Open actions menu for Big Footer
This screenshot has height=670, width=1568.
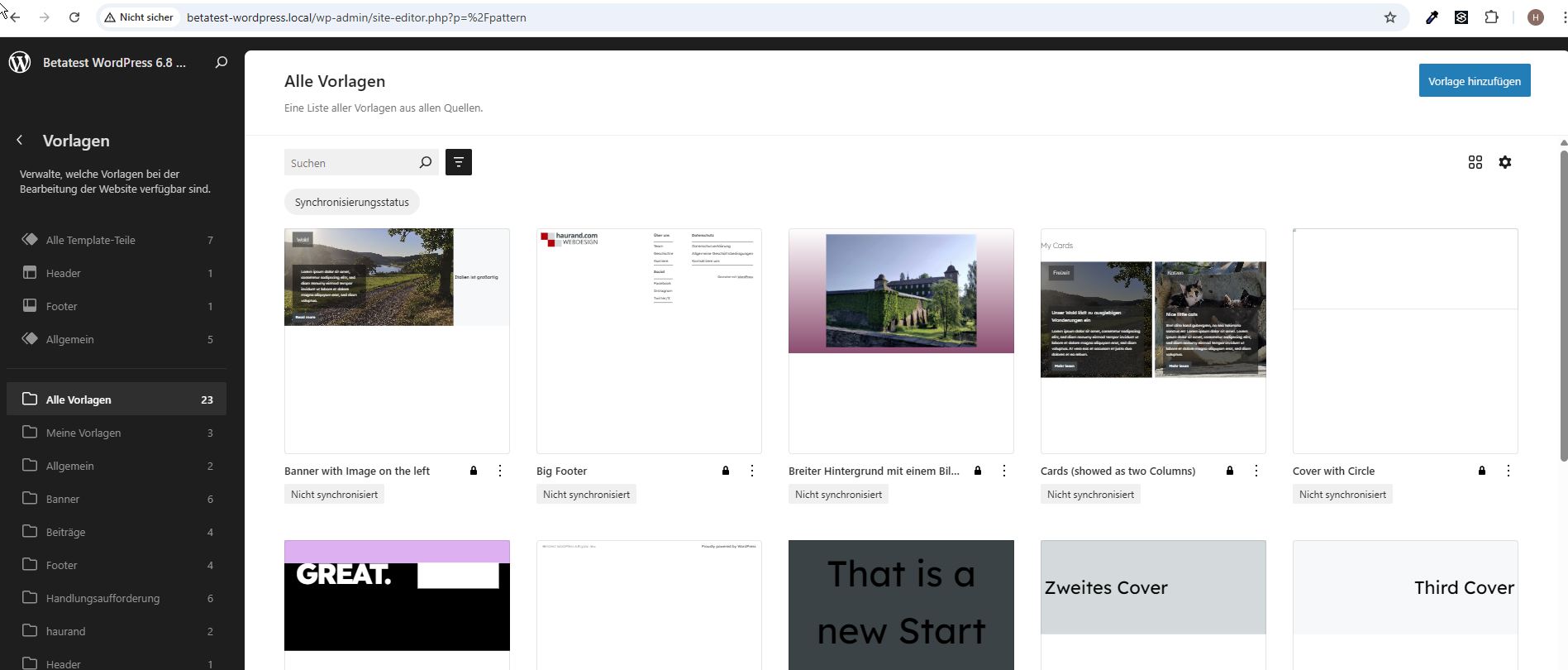(x=752, y=471)
